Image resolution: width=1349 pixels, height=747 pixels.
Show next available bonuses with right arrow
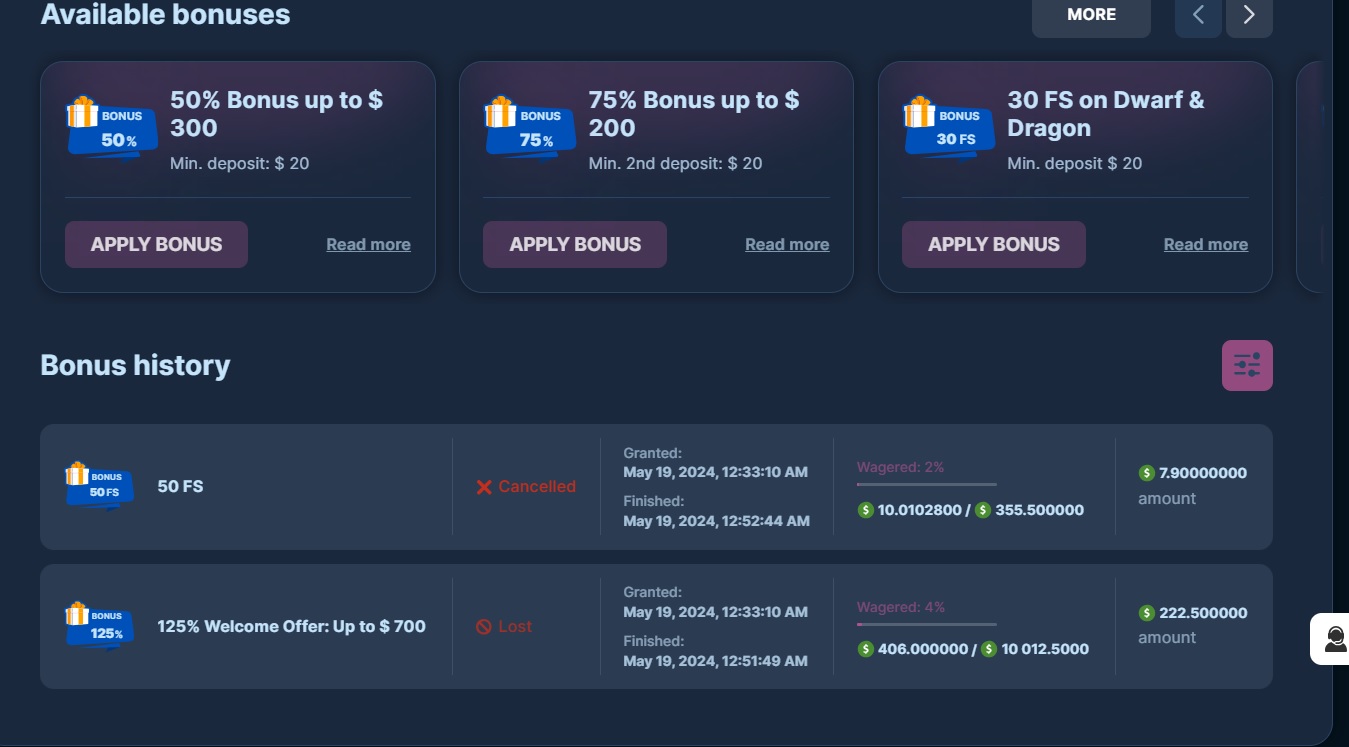1249,15
